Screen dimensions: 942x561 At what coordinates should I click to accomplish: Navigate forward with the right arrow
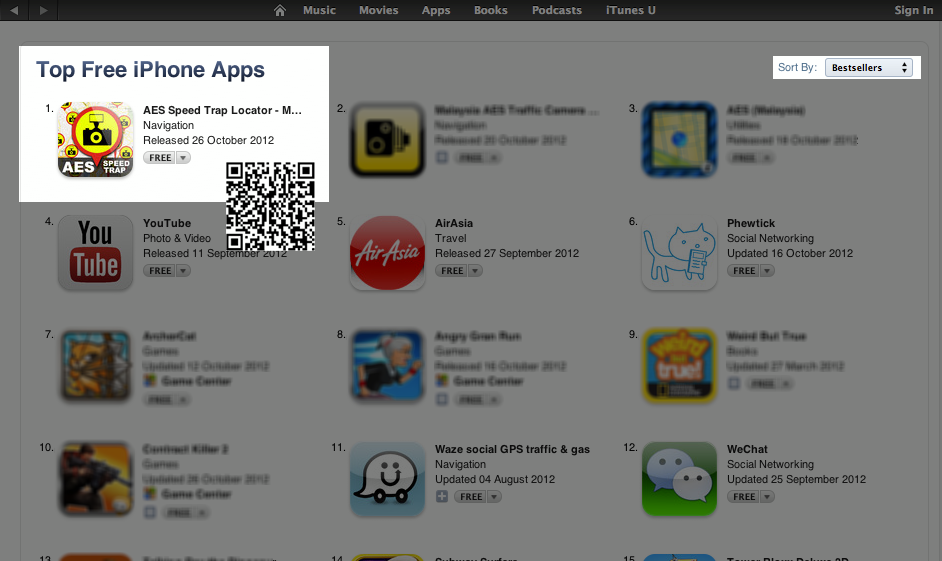(x=43, y=10)
